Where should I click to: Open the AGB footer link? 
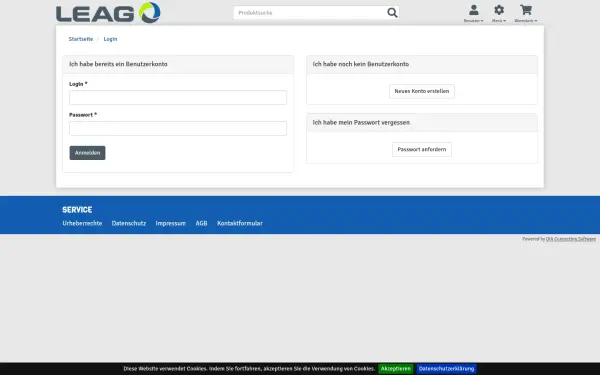(201, 223)
